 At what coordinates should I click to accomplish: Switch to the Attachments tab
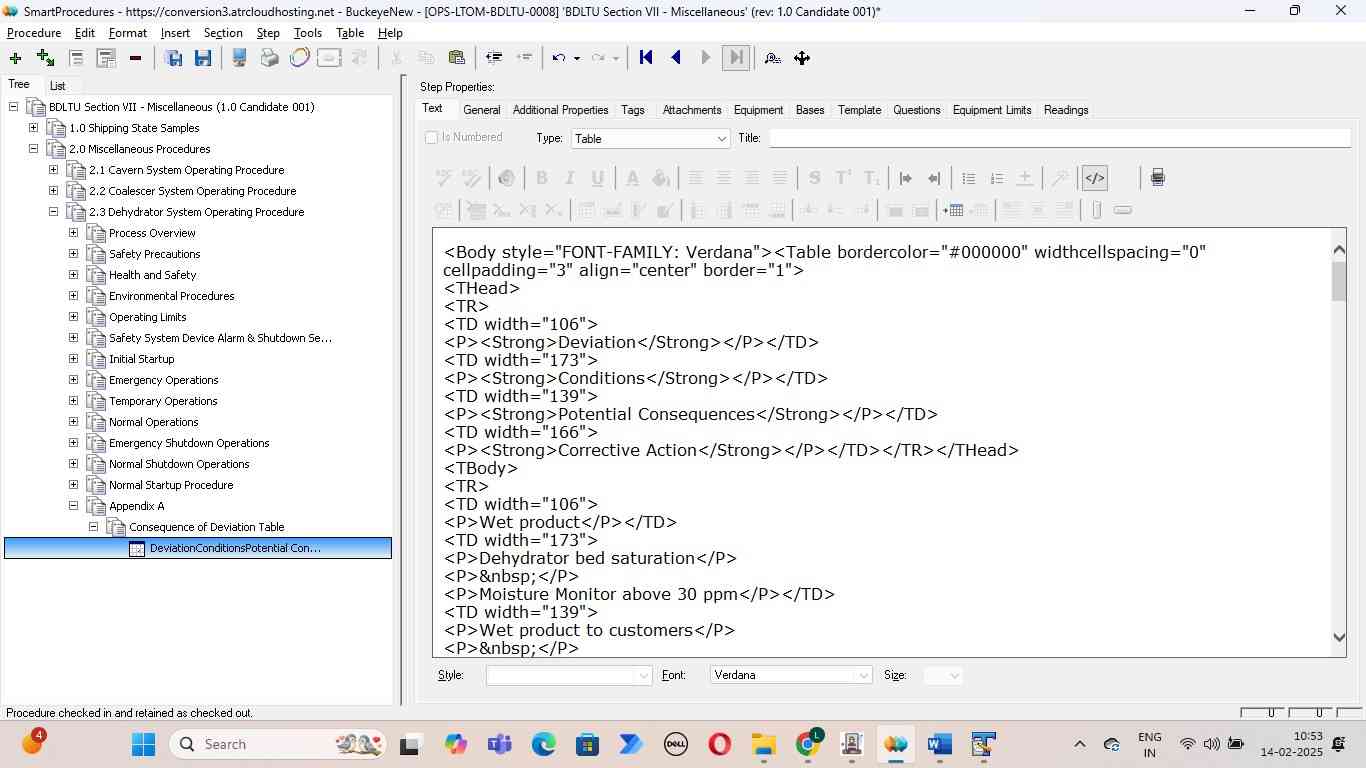691,110
